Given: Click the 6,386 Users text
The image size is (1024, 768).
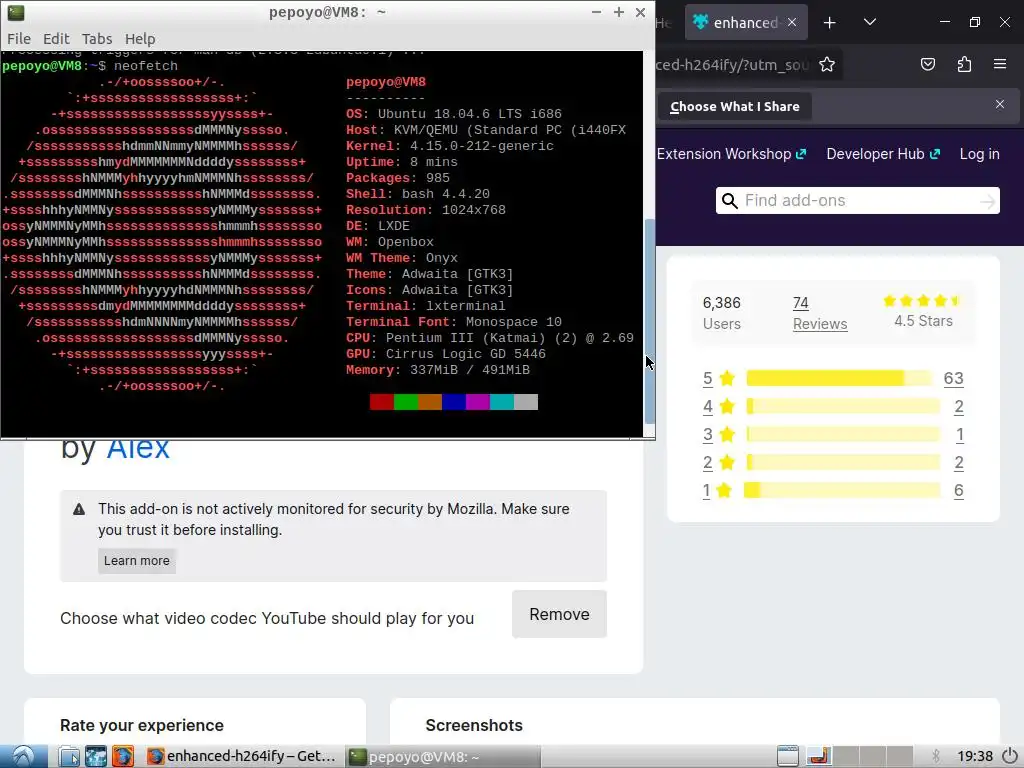Looking at the screenshot, I should pos(722,313).
